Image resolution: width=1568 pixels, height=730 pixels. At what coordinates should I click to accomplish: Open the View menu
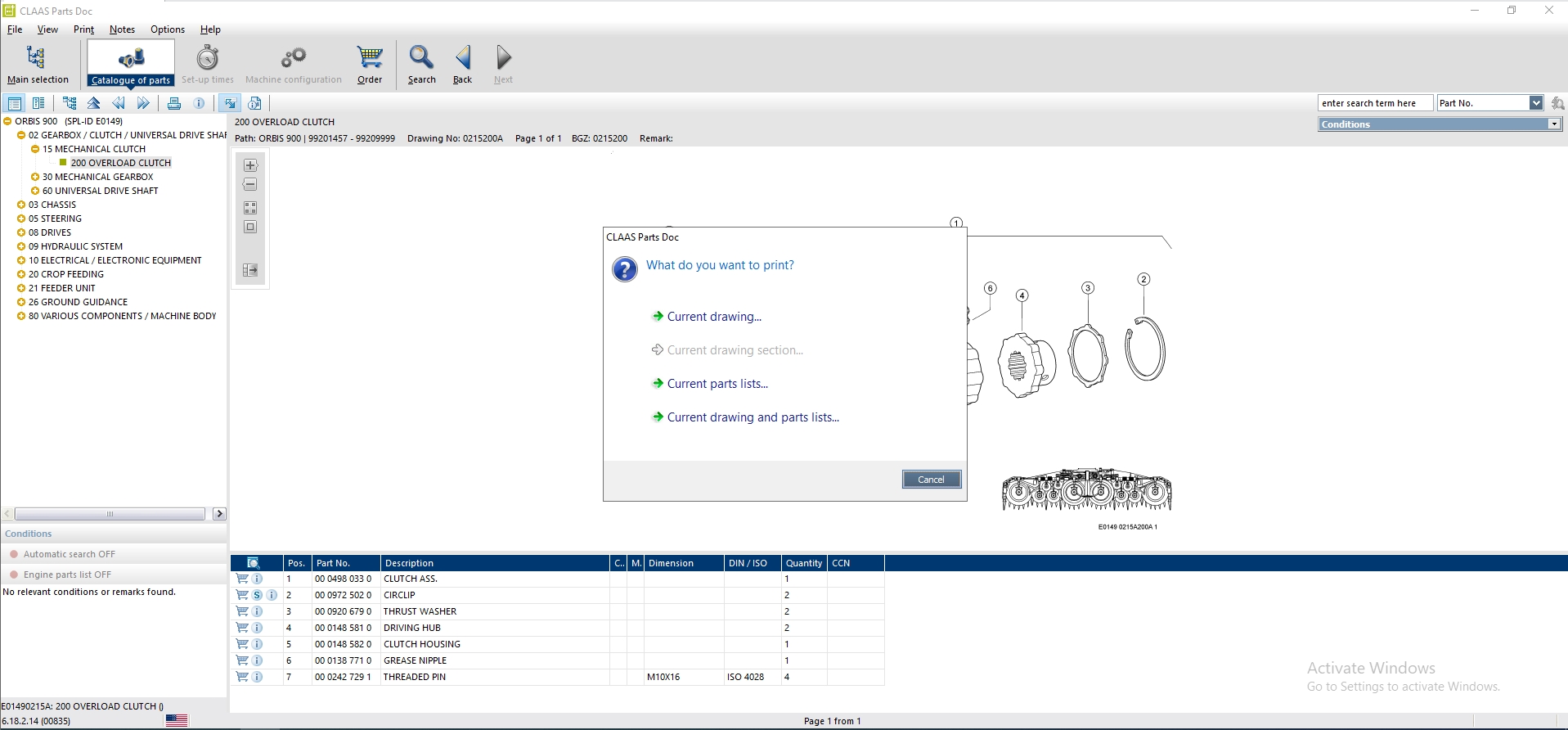point(47,29)
